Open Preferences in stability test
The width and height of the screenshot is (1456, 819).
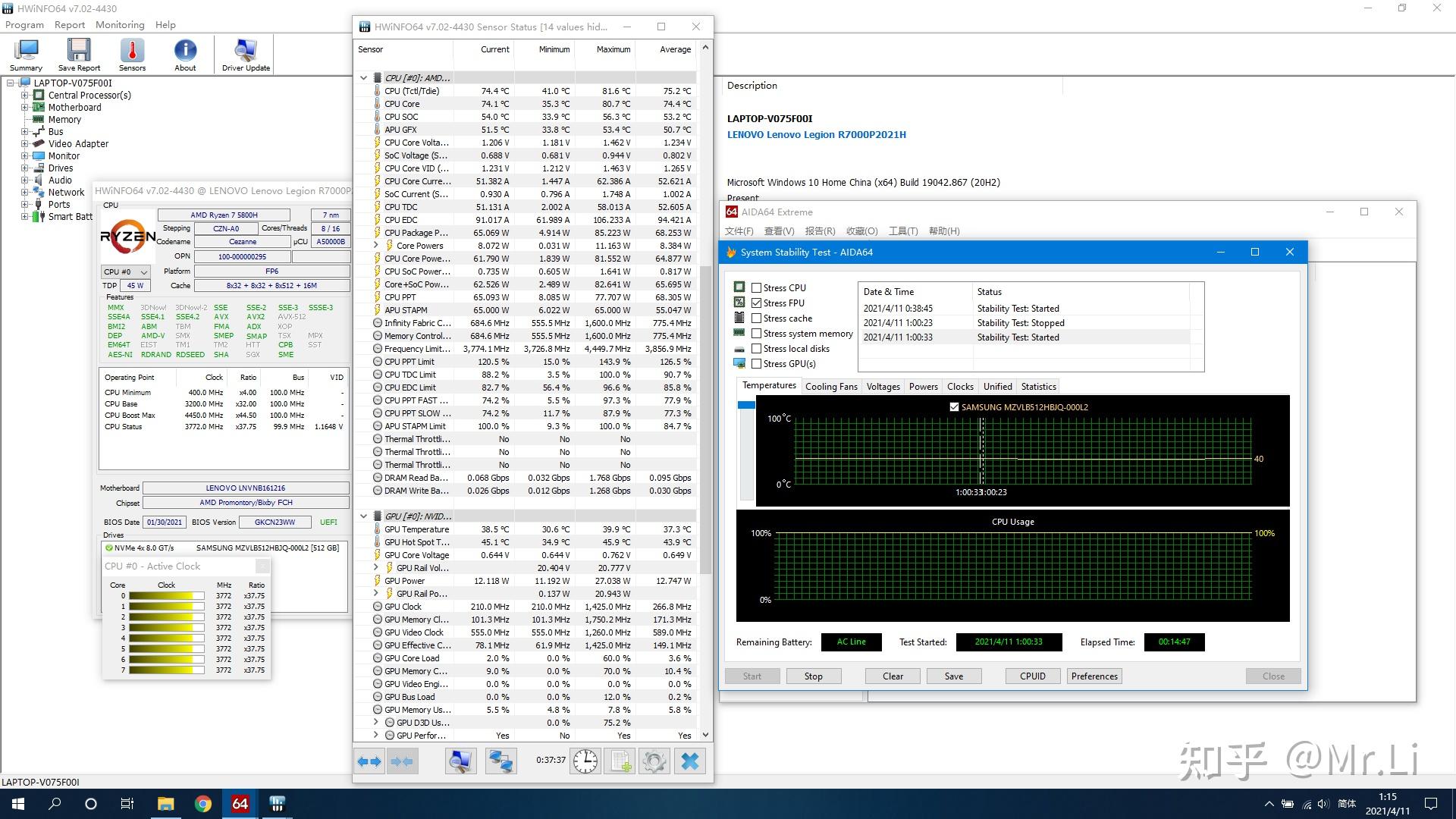[1094, 676]
